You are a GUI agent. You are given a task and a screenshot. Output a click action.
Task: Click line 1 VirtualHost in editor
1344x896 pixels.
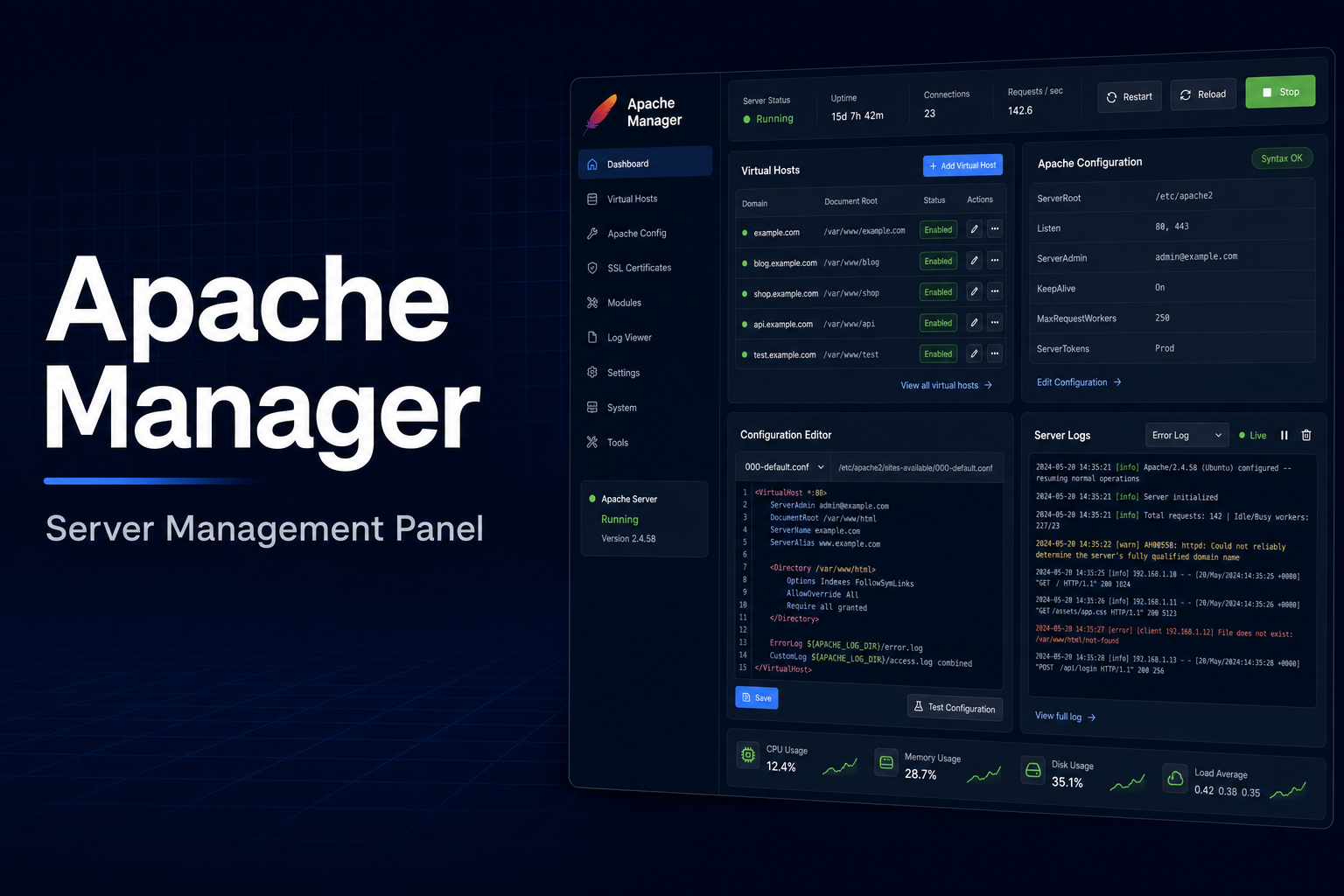[790, 493]
